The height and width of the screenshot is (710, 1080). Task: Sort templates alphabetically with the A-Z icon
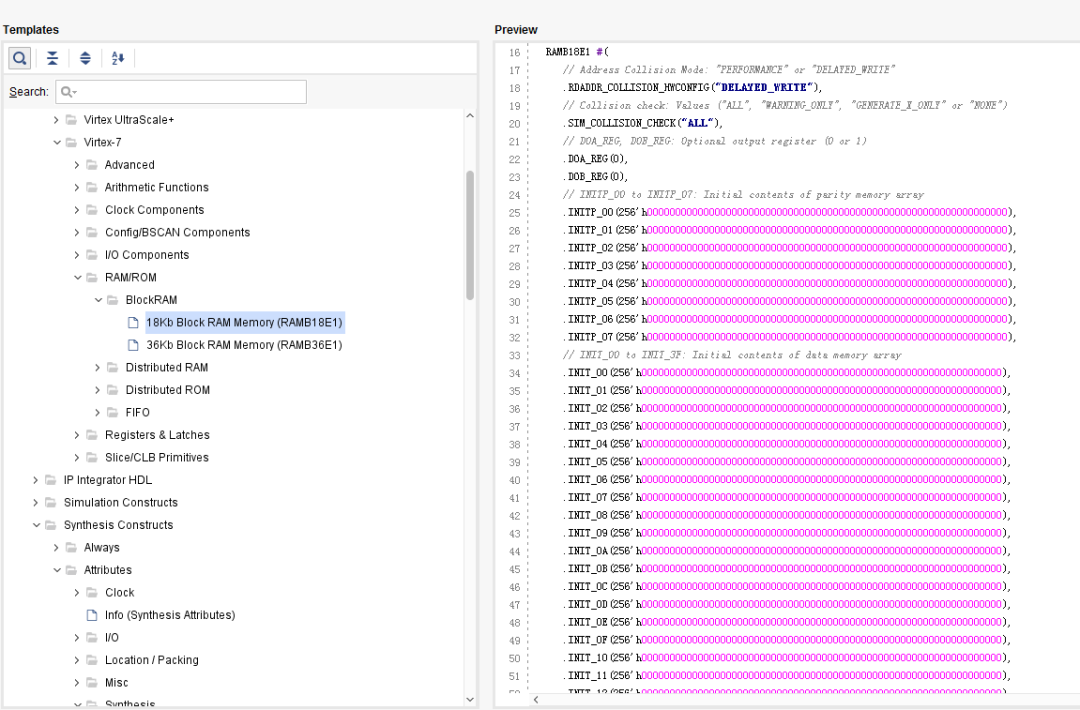coord(117,58)
